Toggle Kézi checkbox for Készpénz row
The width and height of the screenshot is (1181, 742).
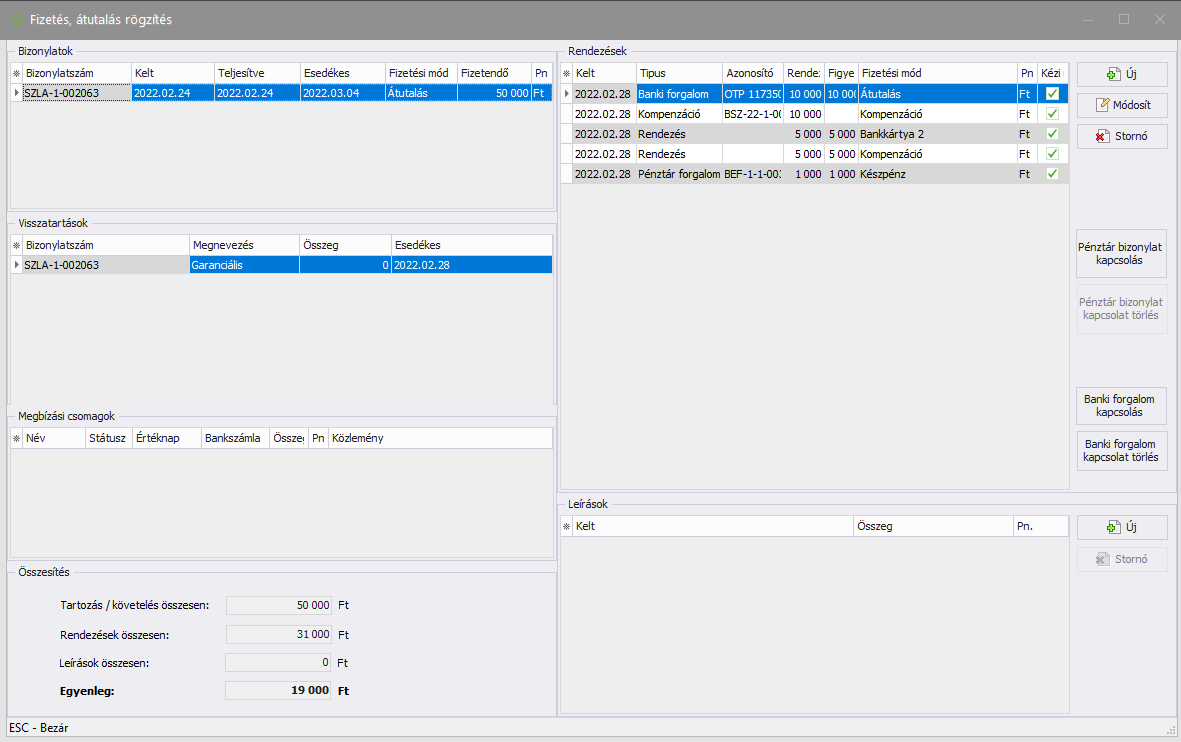(1052, 174)
